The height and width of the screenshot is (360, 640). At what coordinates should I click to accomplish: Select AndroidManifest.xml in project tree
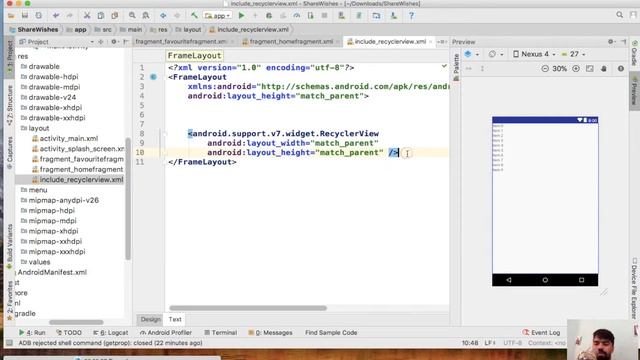pos(51,272)
